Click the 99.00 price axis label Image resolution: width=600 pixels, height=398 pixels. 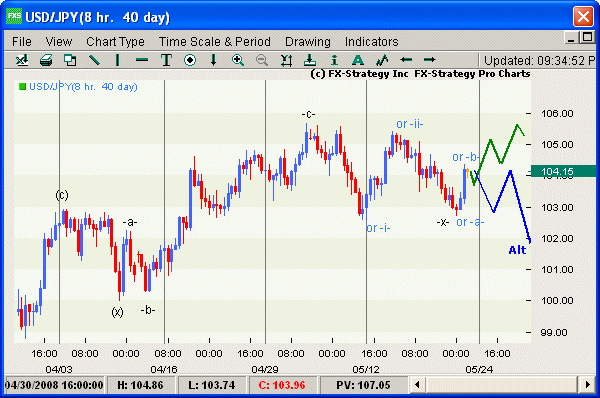[x=554, y=333]
